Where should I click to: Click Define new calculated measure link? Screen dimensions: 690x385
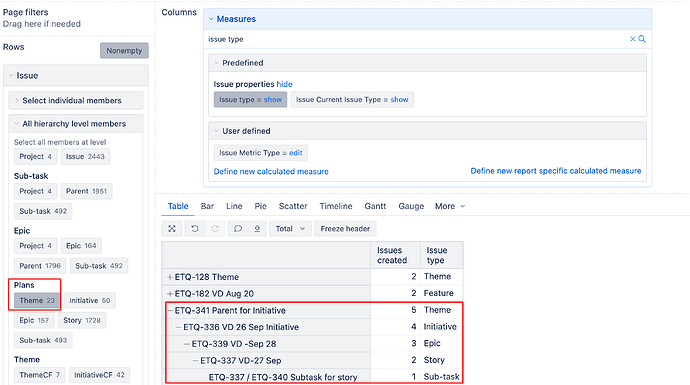271,171
